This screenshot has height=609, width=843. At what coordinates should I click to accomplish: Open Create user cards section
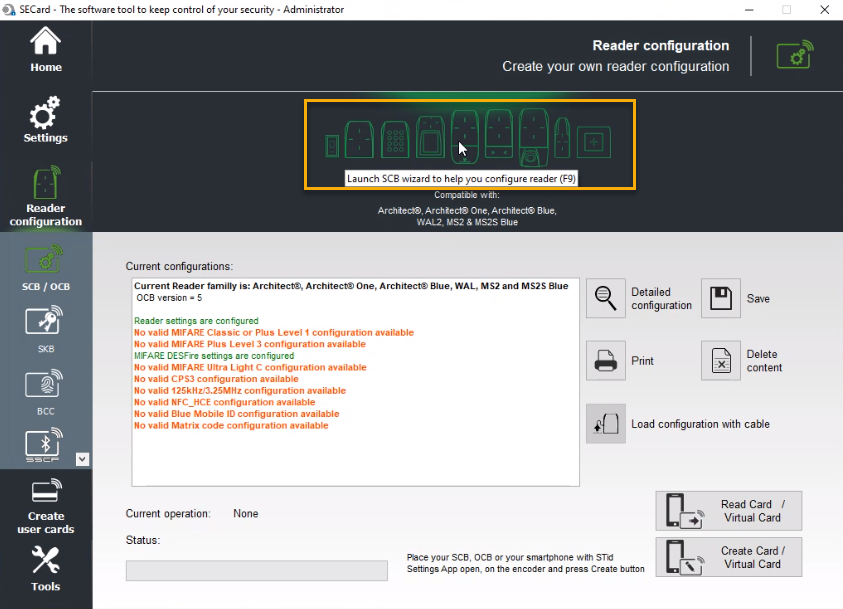[45, 507]
